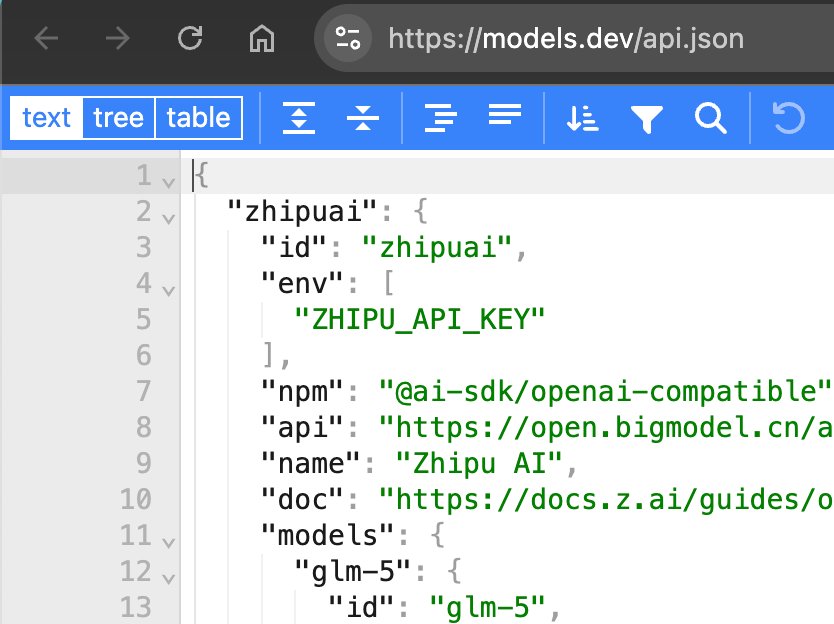Click the "api" key on line 8
This screenshot has width=834, height=624.
coord(302,428)
